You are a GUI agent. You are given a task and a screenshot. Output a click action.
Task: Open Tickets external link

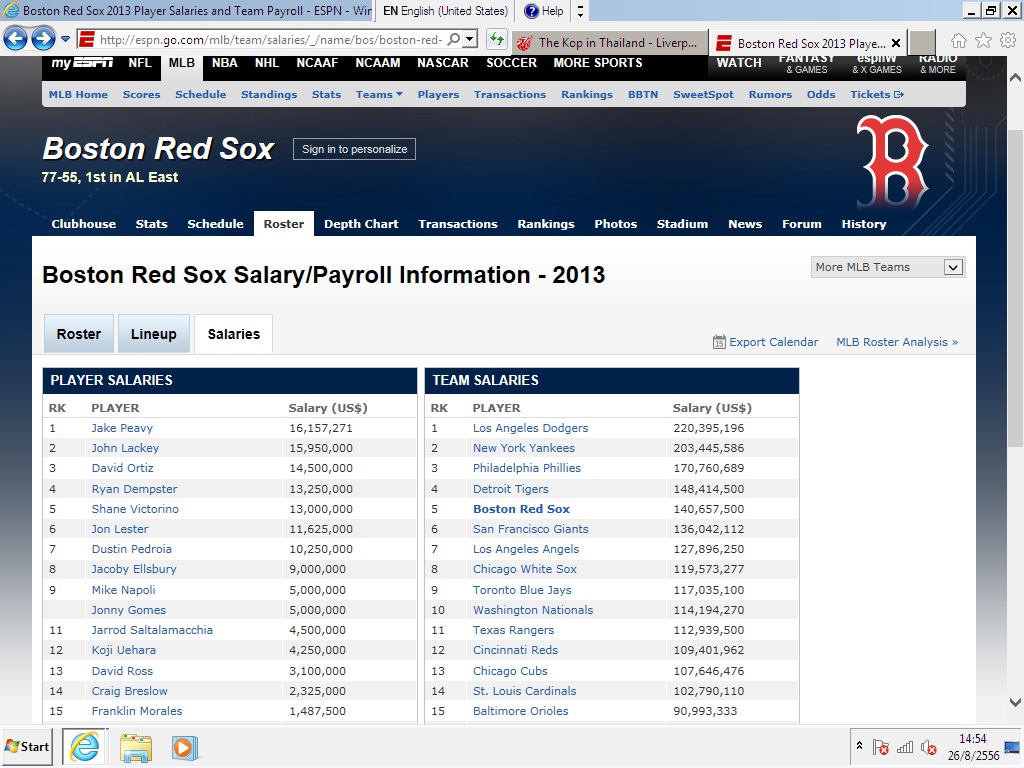[877, 95]
